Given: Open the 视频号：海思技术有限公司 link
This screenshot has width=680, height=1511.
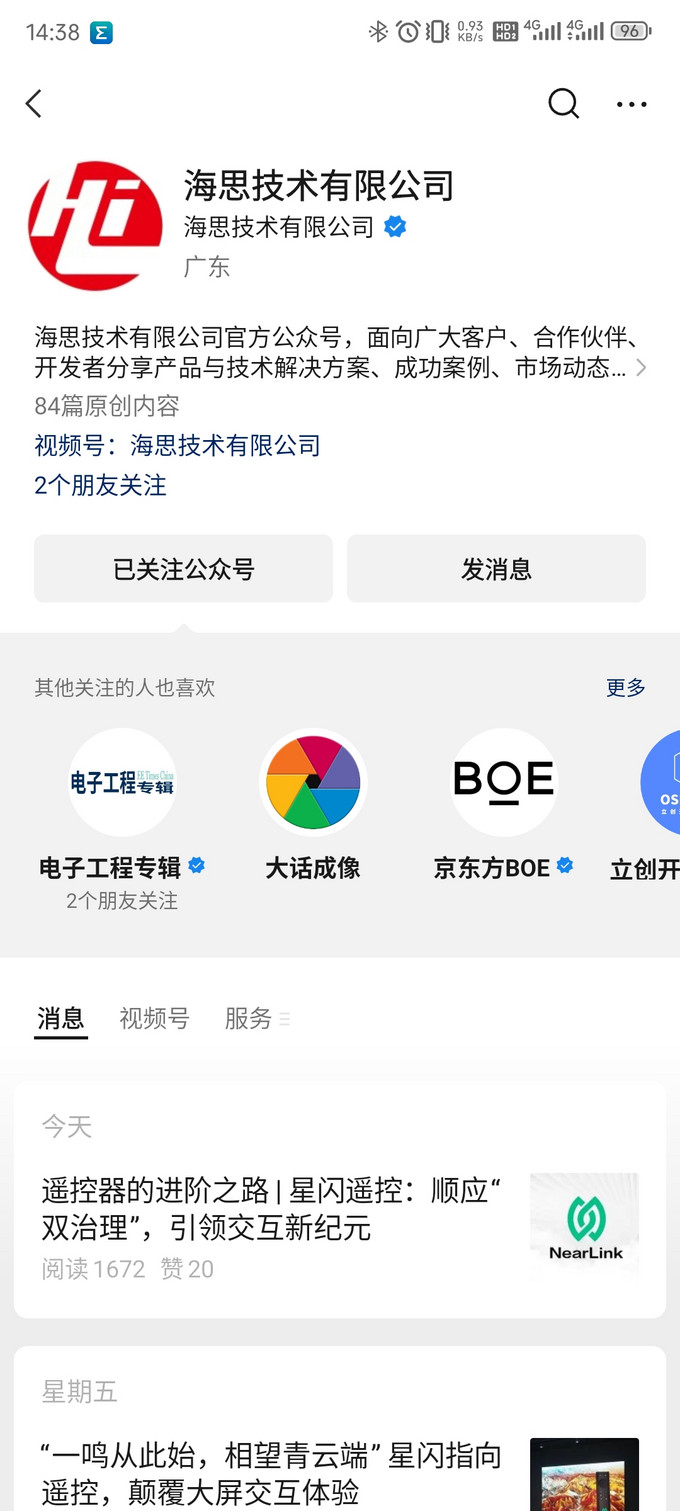Looking at the screenshot, I should (177, 446).
